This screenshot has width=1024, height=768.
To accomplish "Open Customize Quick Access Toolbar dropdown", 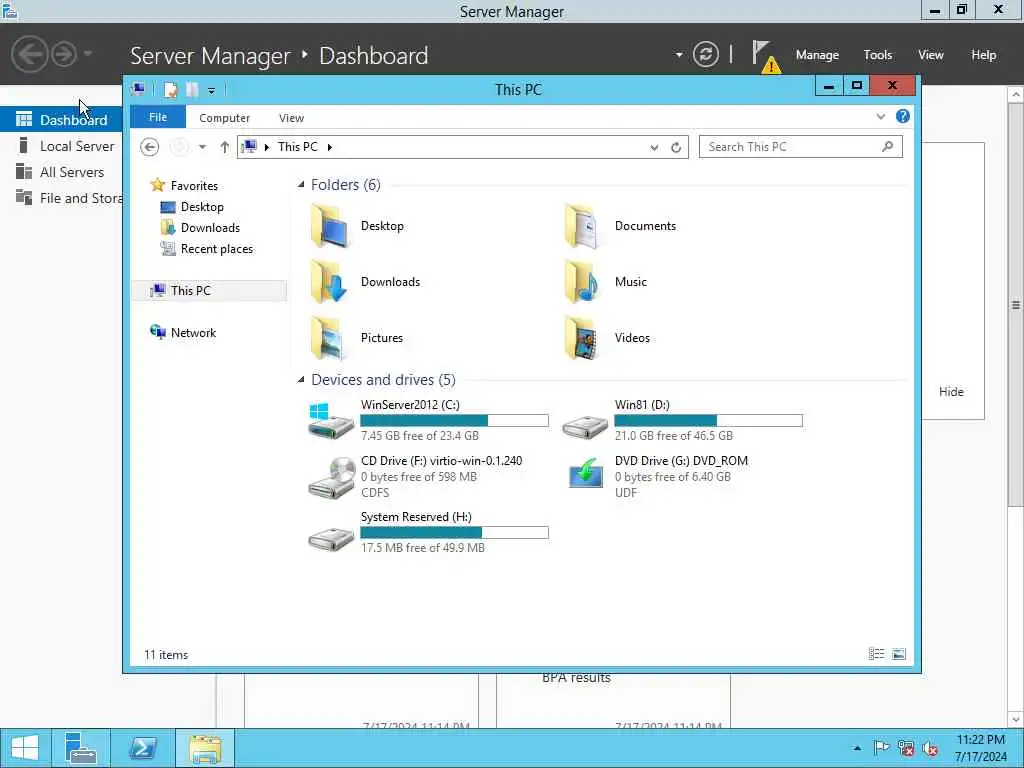I will (212, 91).
